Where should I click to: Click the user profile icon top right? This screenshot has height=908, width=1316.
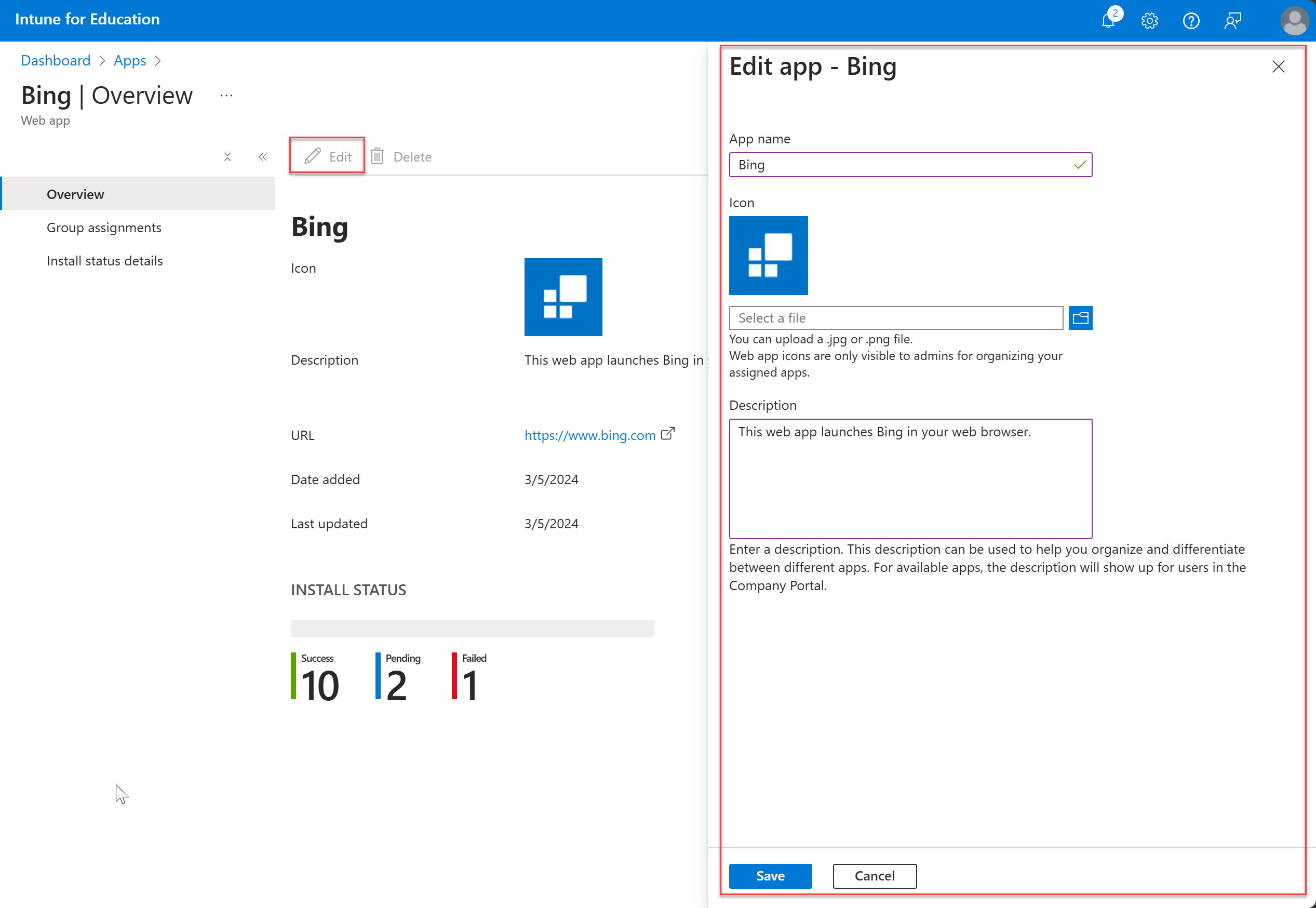click(1294, 20)
